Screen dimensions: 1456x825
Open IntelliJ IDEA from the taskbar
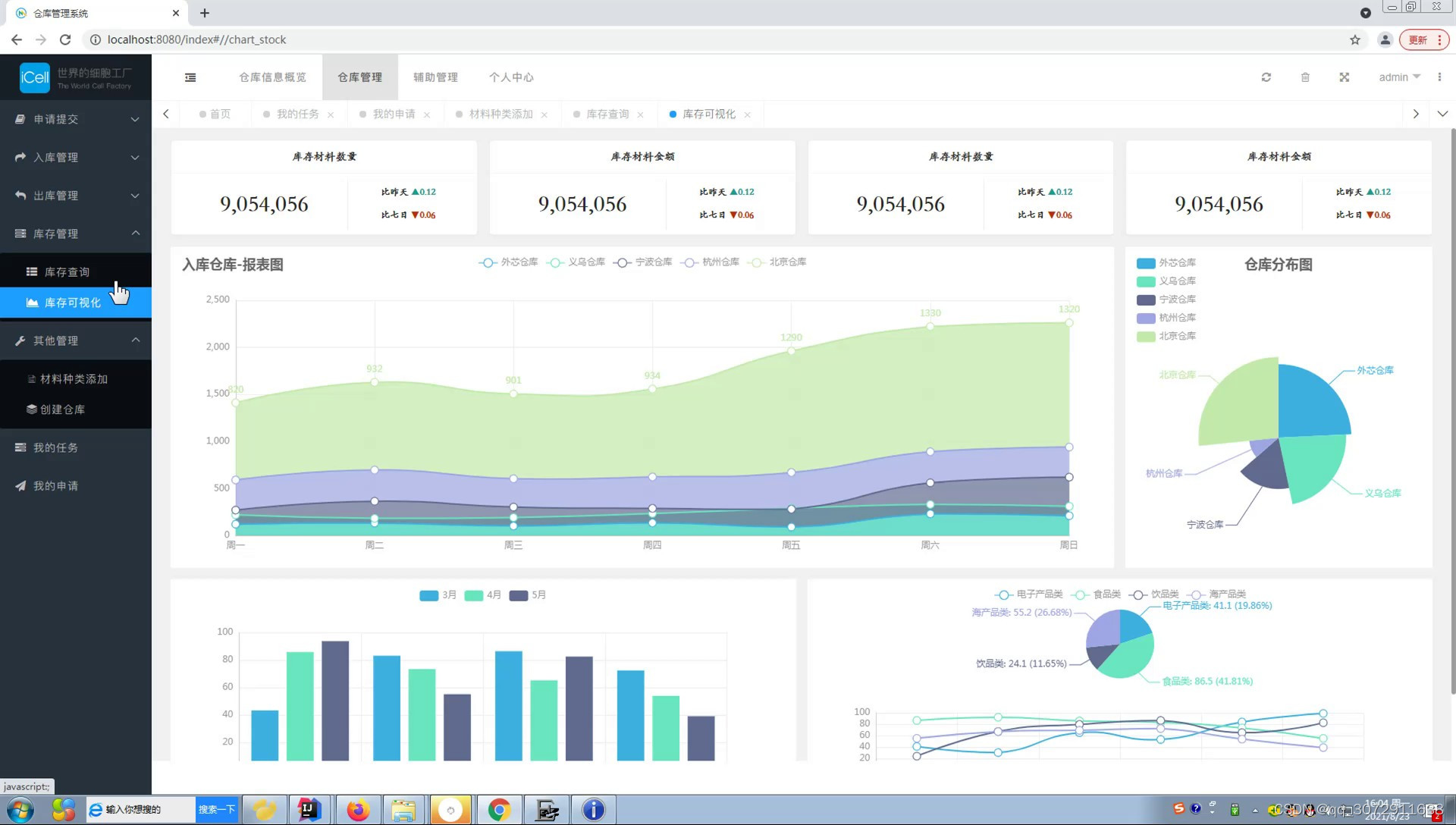(x=309, y=810)
